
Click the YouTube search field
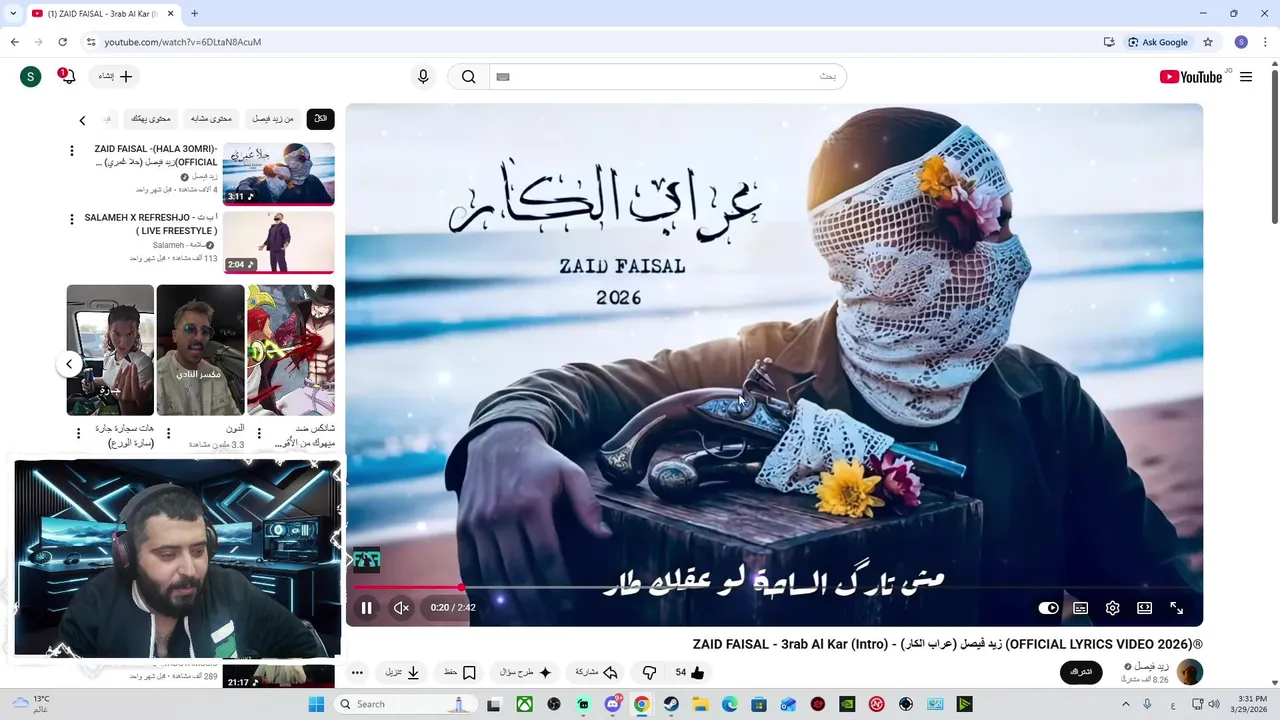click(668, 77)
